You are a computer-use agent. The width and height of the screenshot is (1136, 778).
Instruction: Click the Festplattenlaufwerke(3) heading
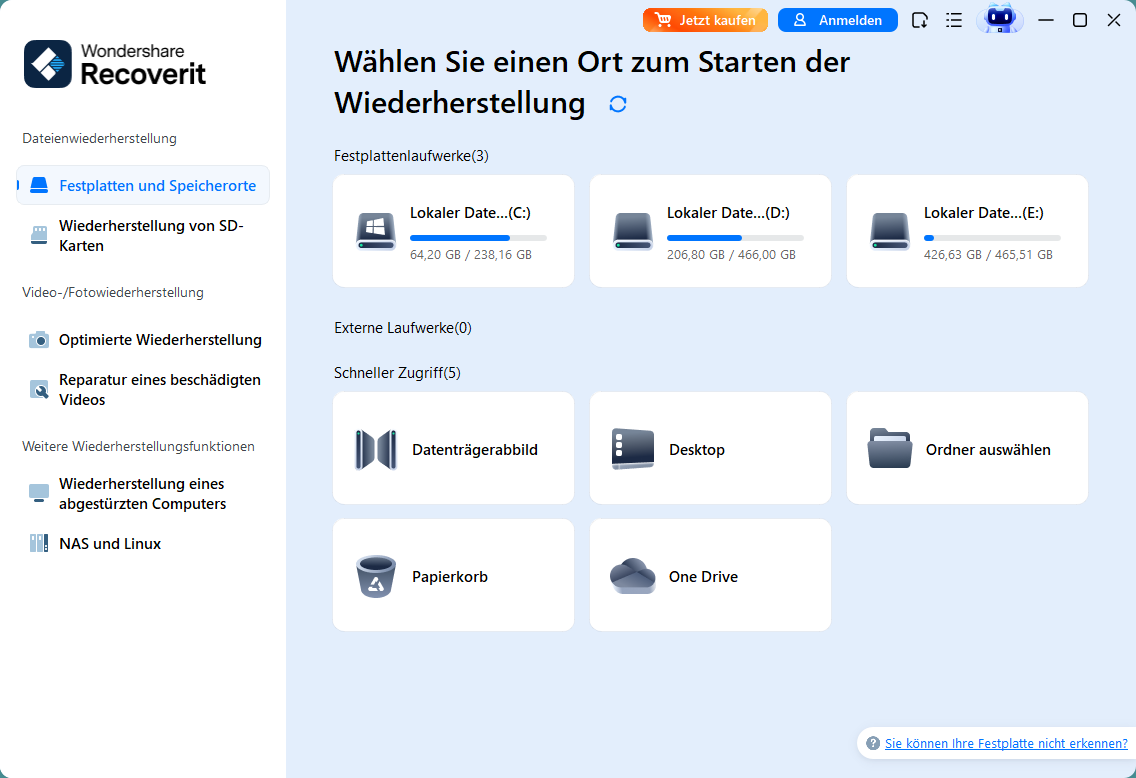click(412, 156)
